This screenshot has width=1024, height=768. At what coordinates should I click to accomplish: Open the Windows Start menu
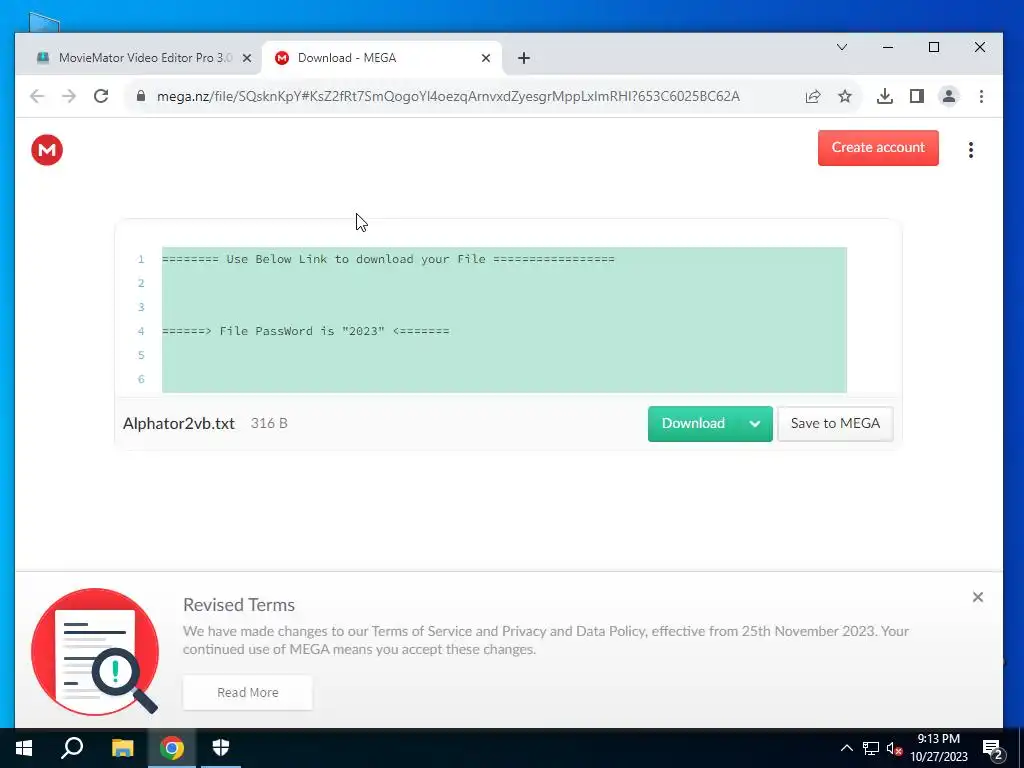[24, 748]
